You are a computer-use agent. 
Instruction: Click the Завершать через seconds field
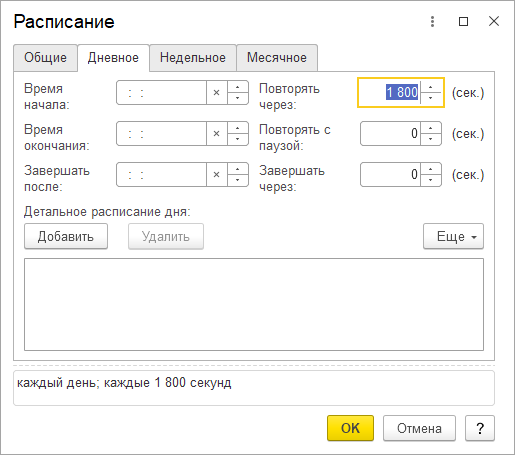click(390, 174)
